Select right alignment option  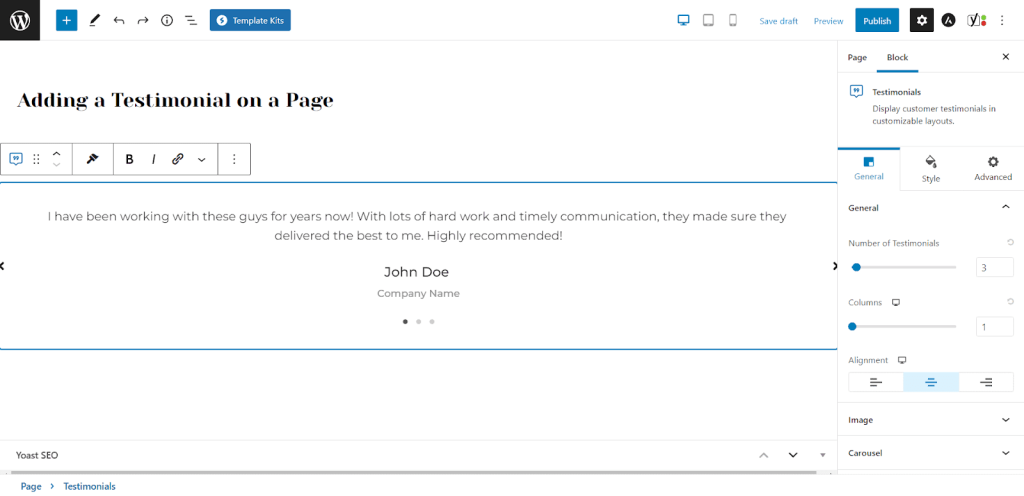(x=986, y=382)
